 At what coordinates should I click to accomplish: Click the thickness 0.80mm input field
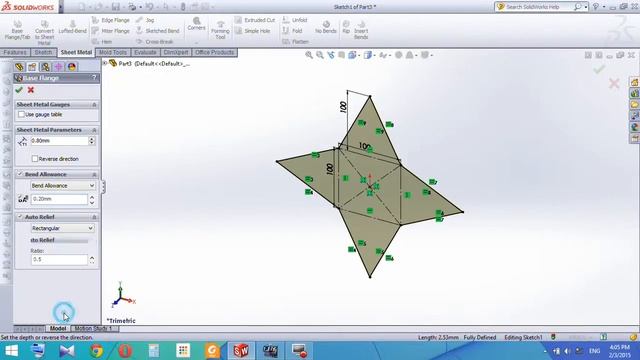tap(59, 141)
